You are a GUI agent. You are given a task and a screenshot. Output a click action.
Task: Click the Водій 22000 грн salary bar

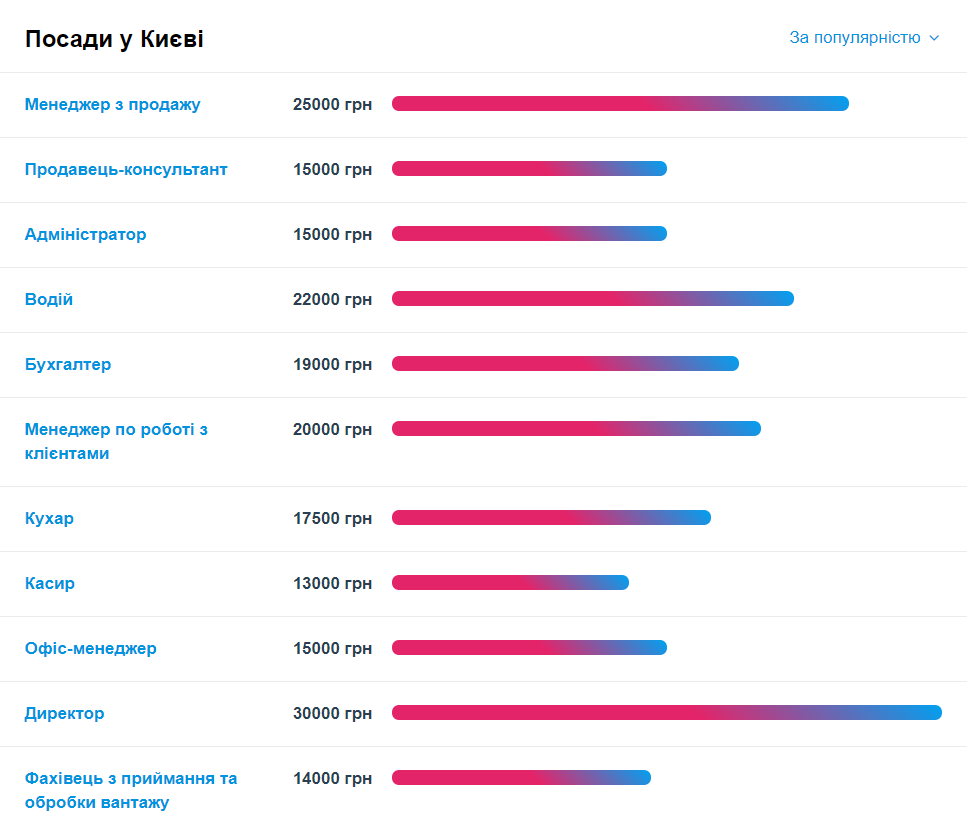(593, 299)
